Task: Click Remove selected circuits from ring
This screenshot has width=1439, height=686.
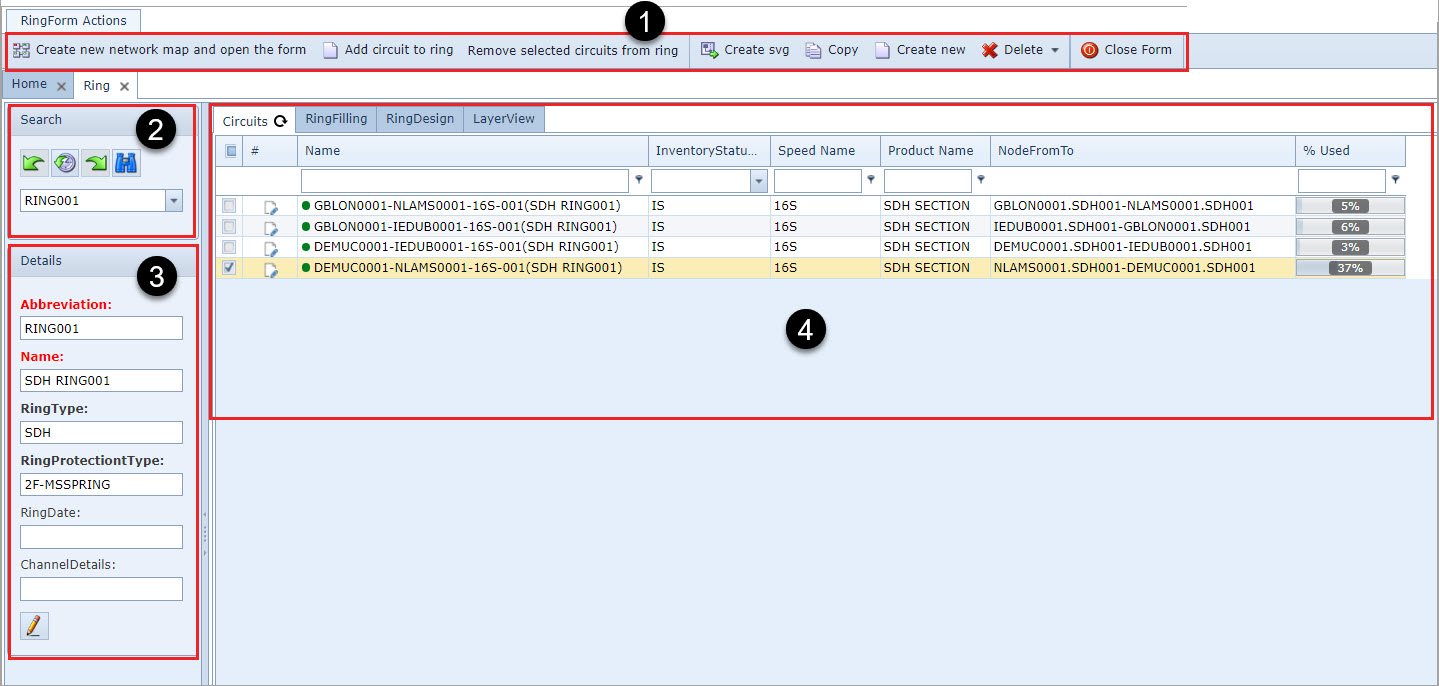Action: pyautogui.click(x=573, y=50)
